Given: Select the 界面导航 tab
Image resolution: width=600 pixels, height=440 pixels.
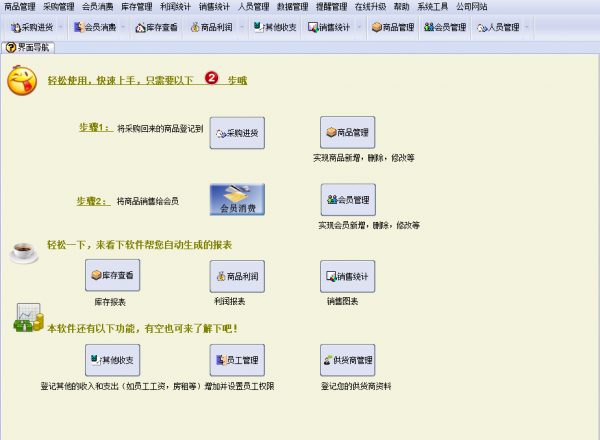Looking at the screenshot, I should [x=28, y=47].
